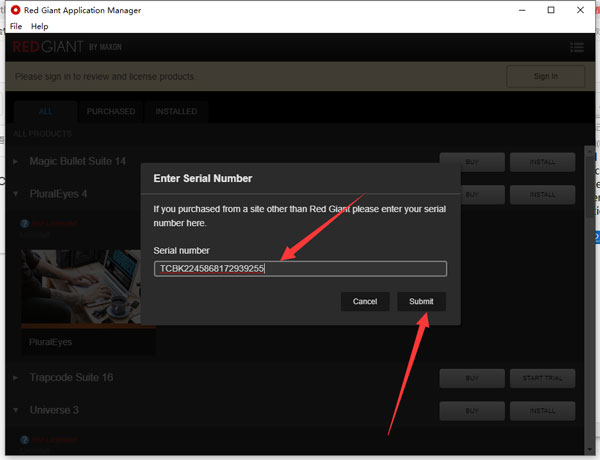
Task: Open the File menu
Action: tap(16, 26)
